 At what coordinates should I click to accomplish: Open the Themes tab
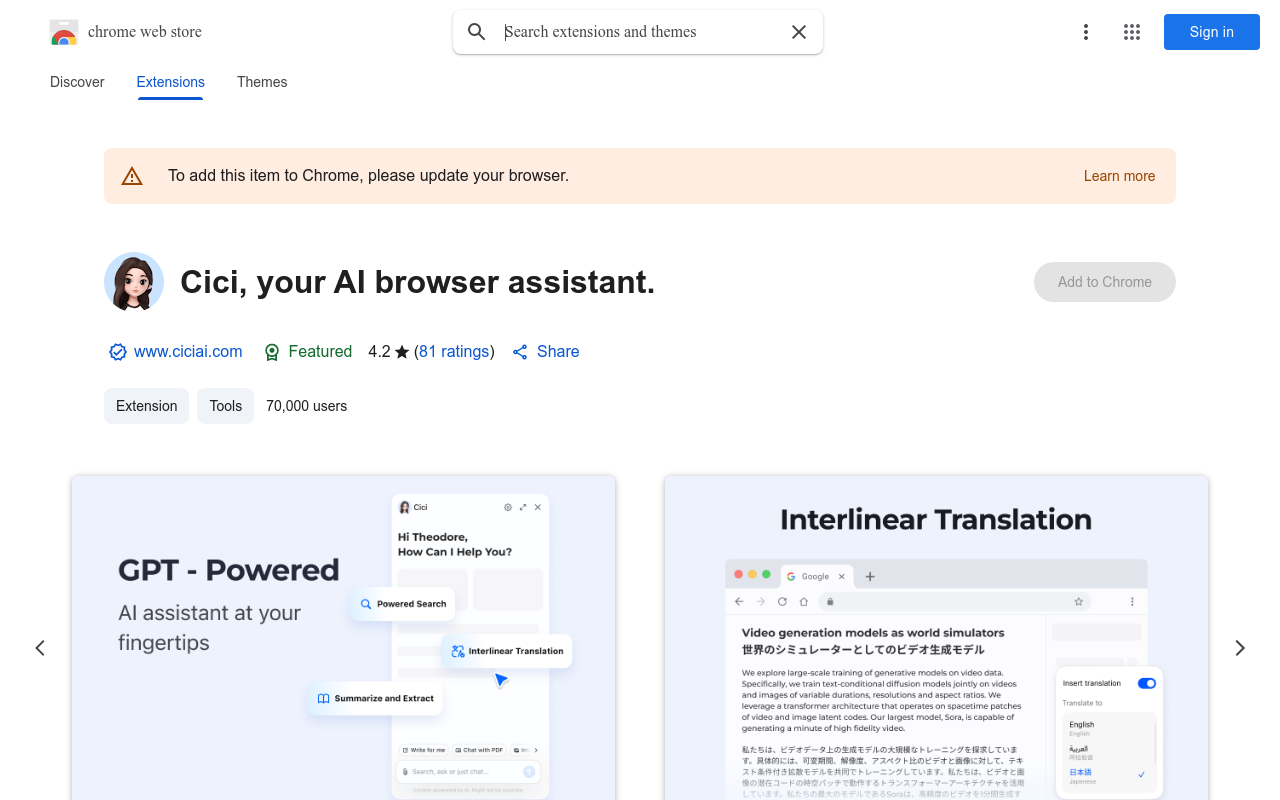[x=262, y=82]
